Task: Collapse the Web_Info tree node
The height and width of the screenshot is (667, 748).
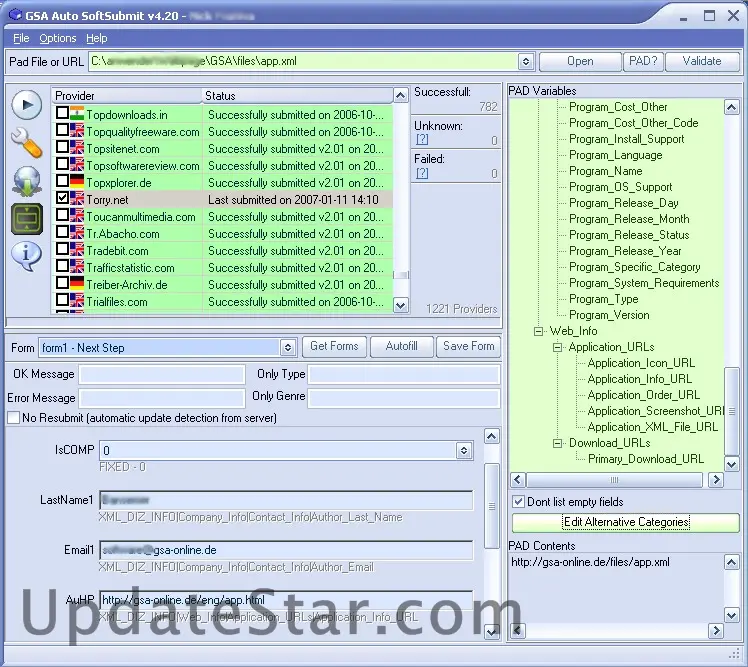Action: pyautogui.click(x=539, y=332)
